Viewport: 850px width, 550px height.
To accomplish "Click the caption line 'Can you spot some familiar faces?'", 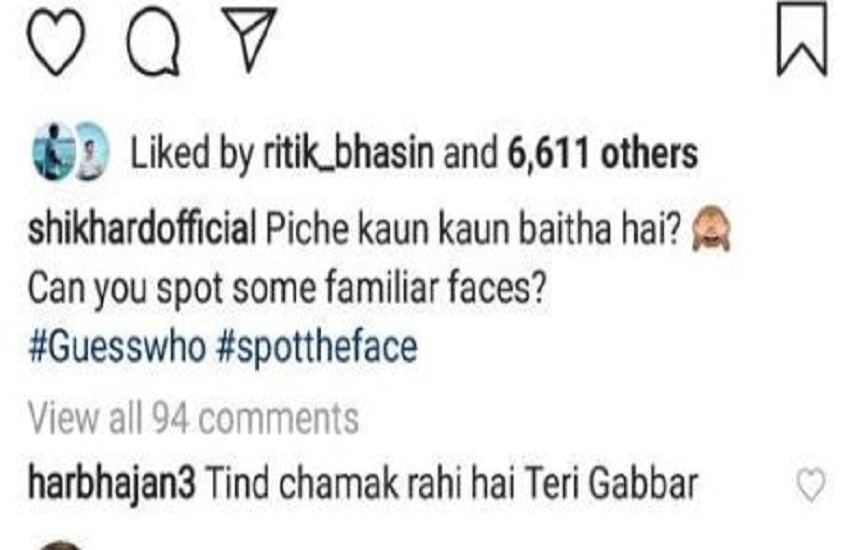I will click(285, 291).
